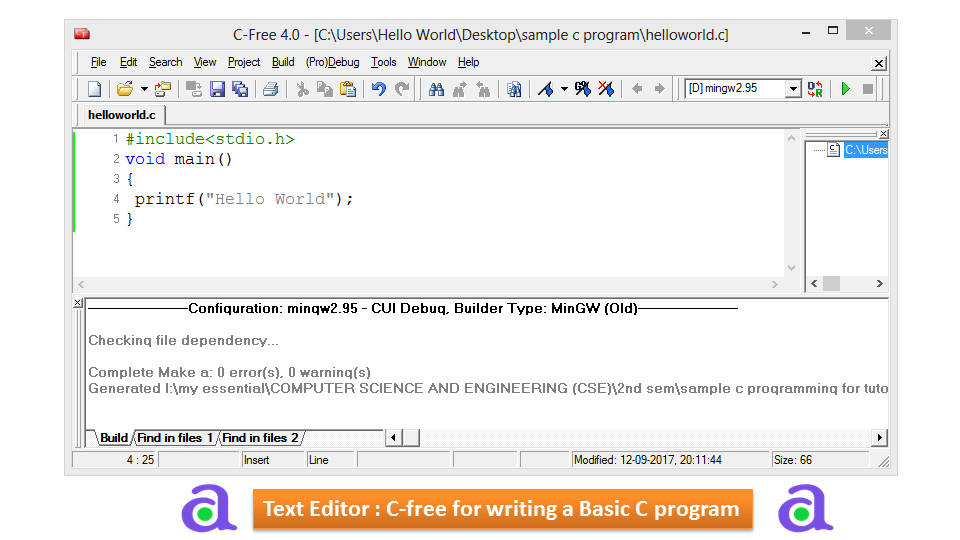Open the Help menu
Screen dimensions: 960x540
coord(468,62)
